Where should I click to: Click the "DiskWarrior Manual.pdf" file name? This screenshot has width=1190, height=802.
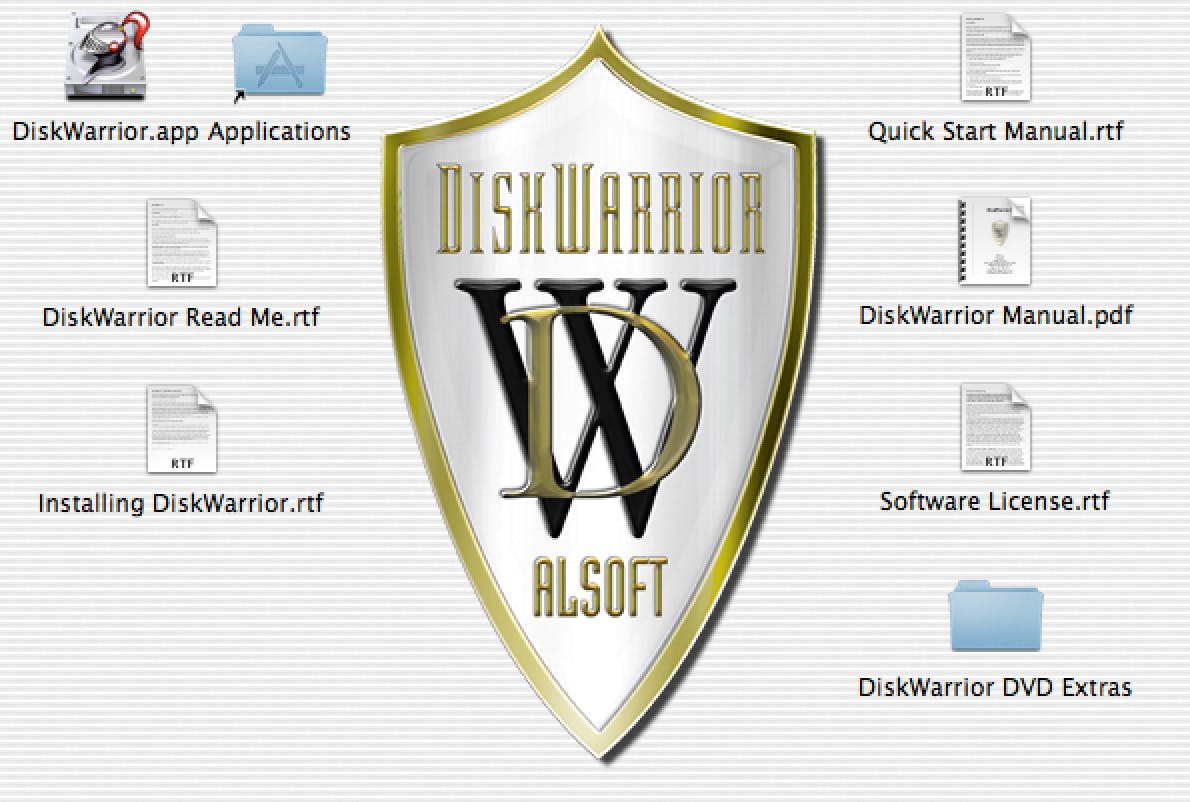995,315
